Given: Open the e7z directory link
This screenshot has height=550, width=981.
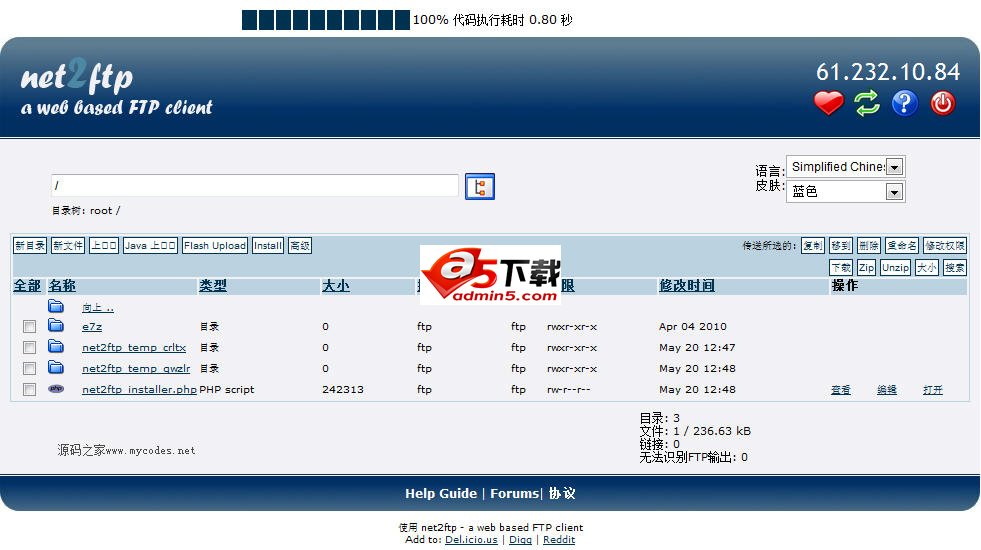Looking at the screenshot, I should (92, 327).
